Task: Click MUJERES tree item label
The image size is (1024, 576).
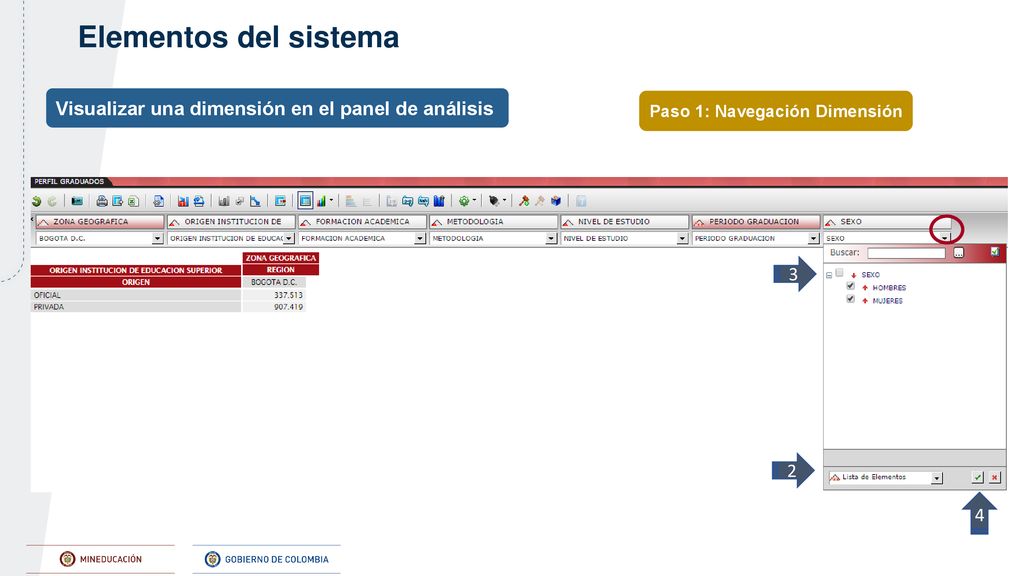Action: (888, 301)
